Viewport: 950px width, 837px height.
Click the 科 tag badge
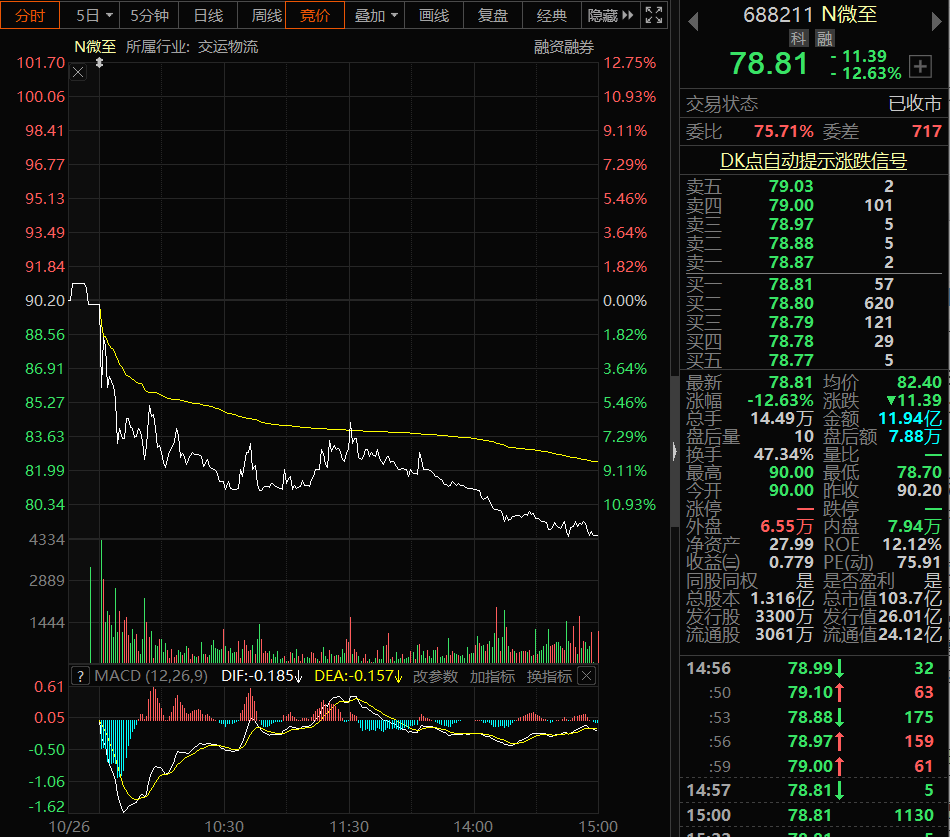pos(799,39)
